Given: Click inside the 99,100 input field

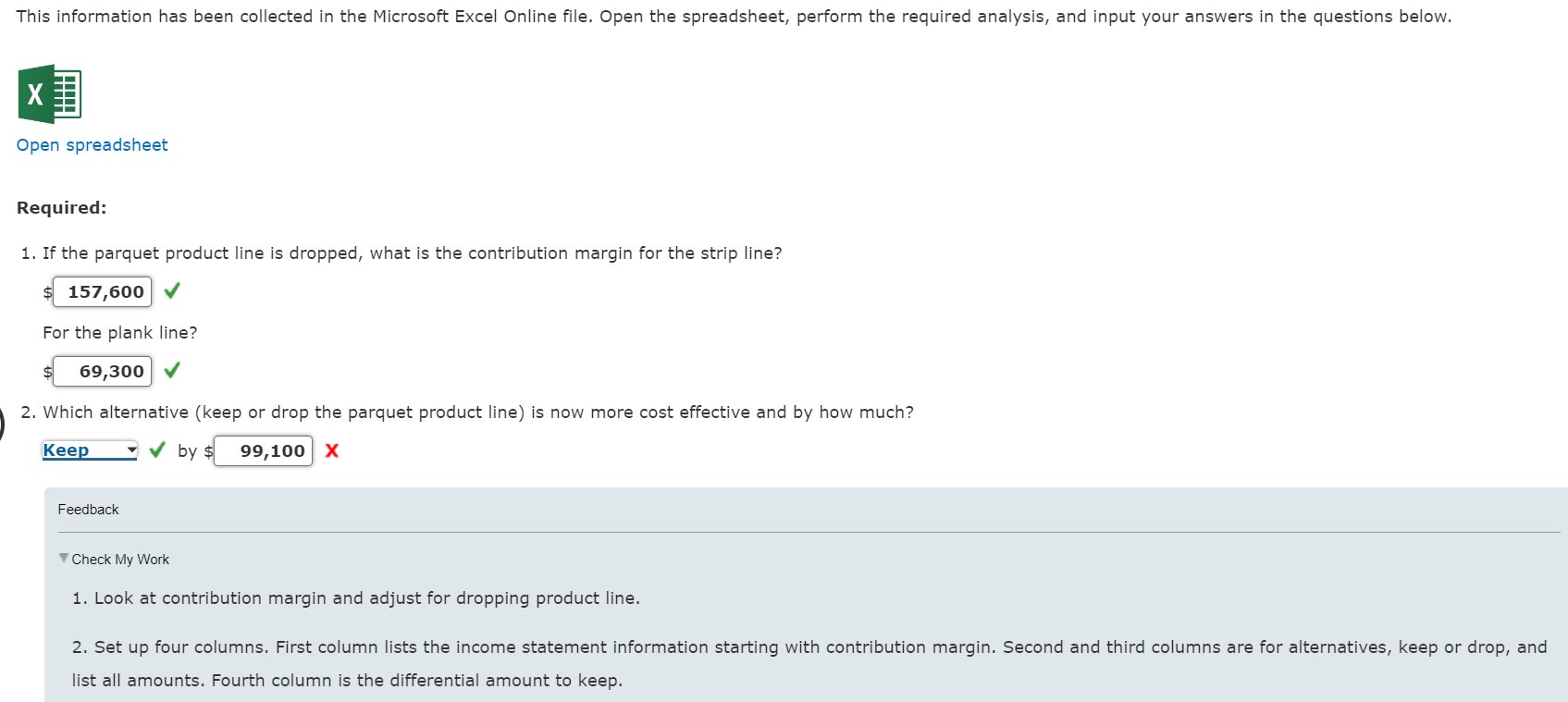Looking at the screenshot, I should coord(263,450).
